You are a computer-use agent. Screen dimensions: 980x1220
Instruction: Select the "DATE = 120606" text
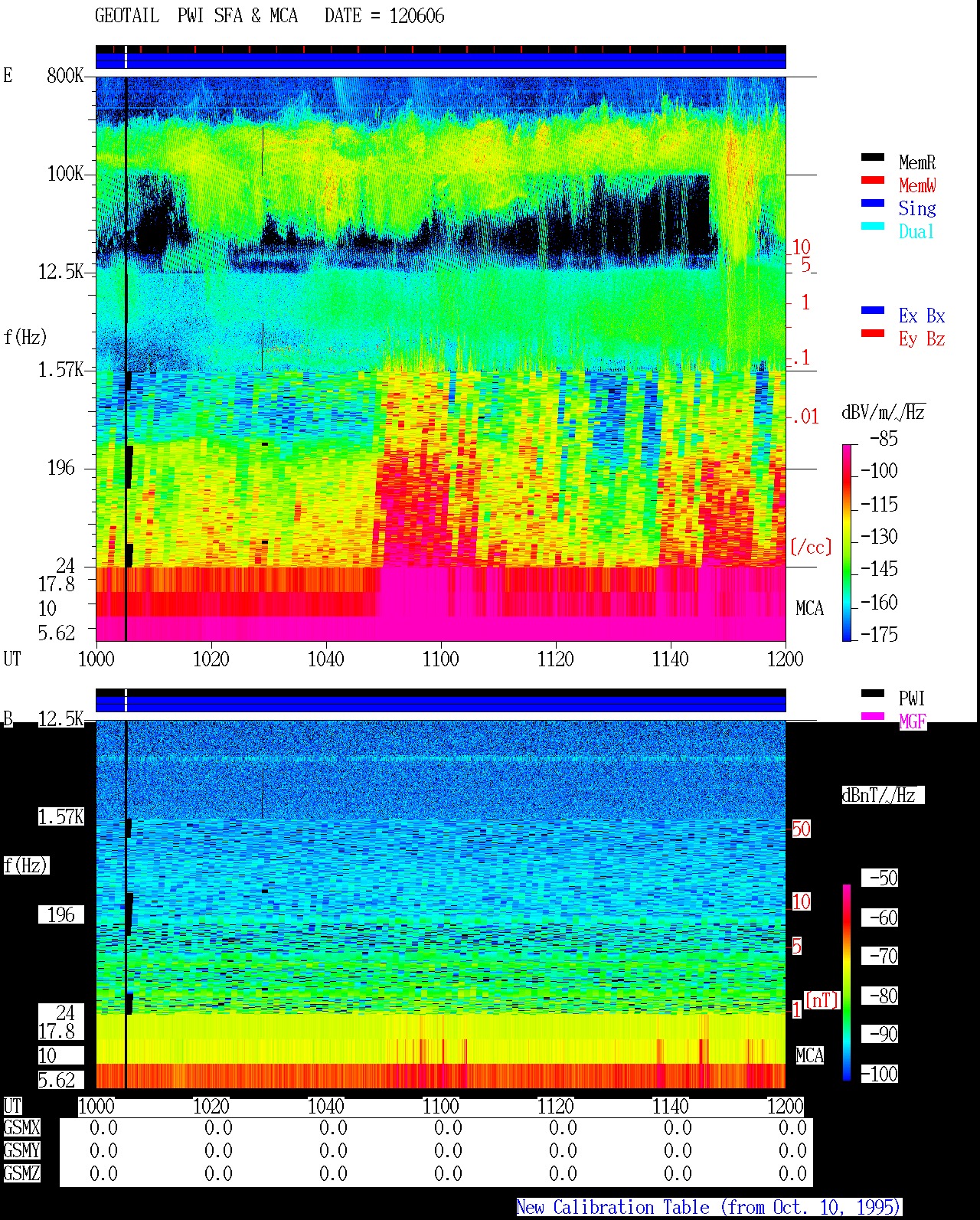coord(384,16)
